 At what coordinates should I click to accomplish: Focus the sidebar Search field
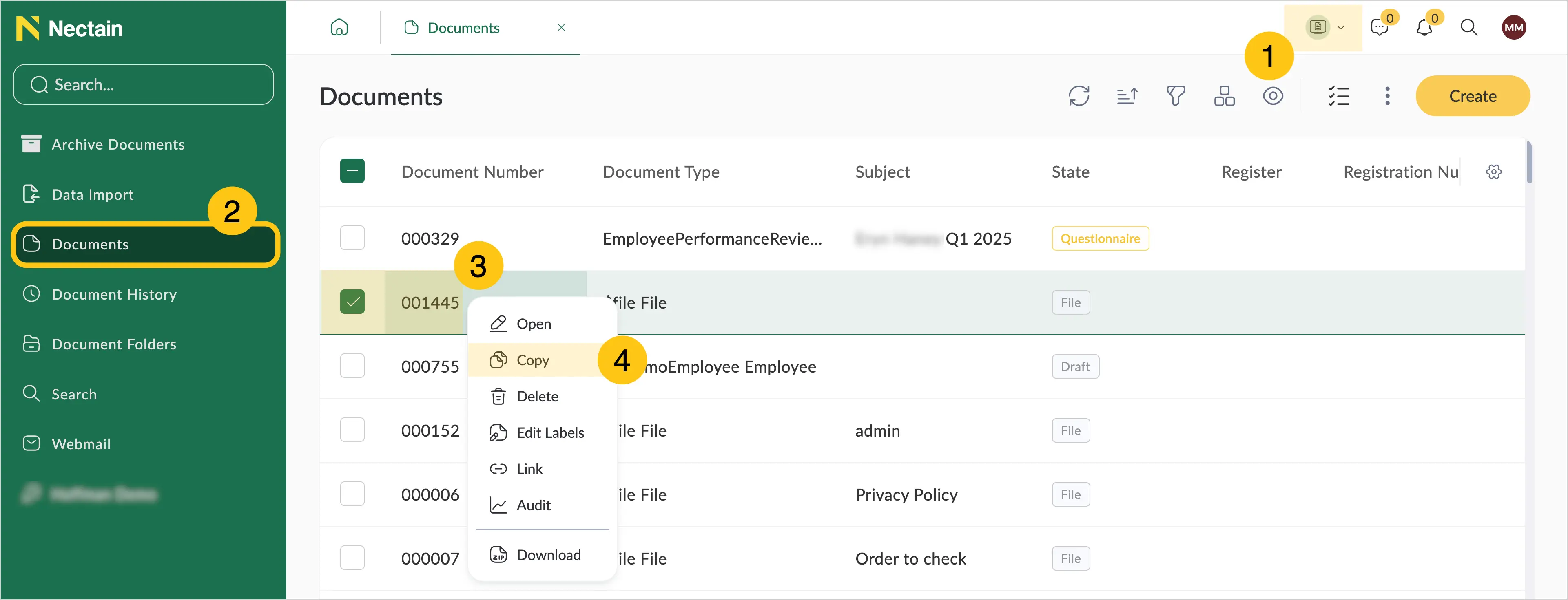click(144, 85)
